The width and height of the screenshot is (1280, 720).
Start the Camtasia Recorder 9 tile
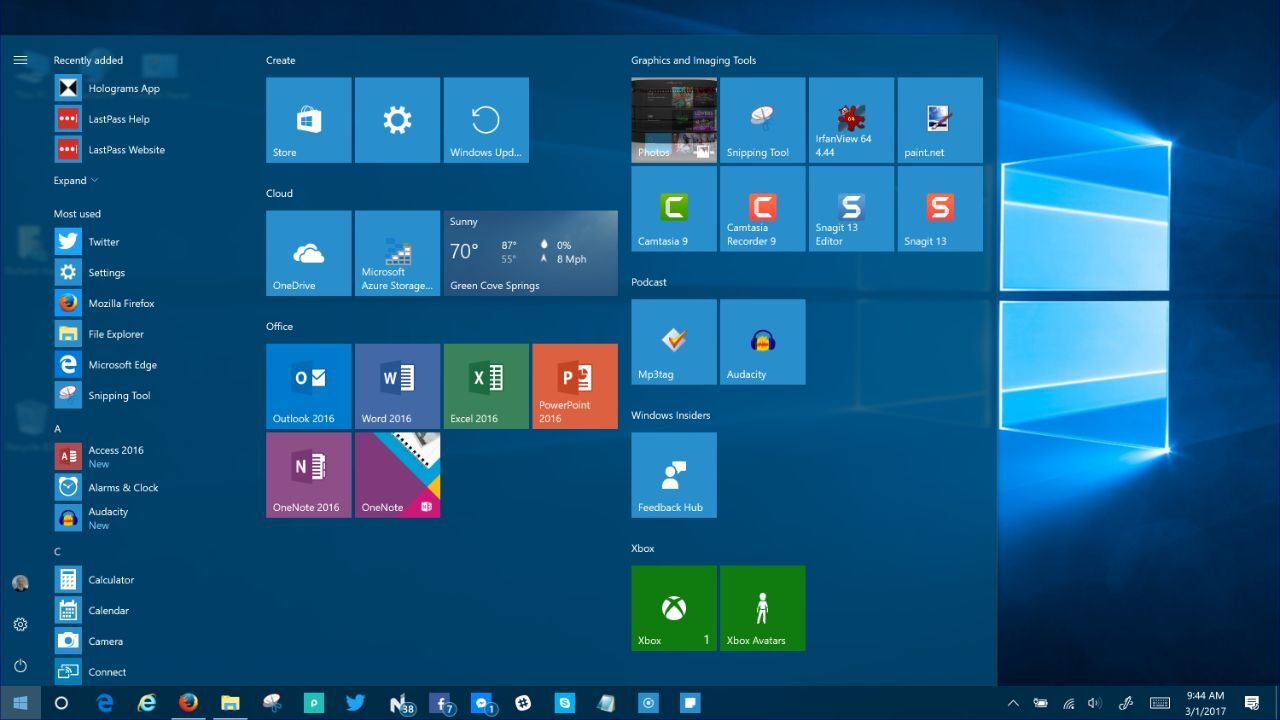point(763,209)
